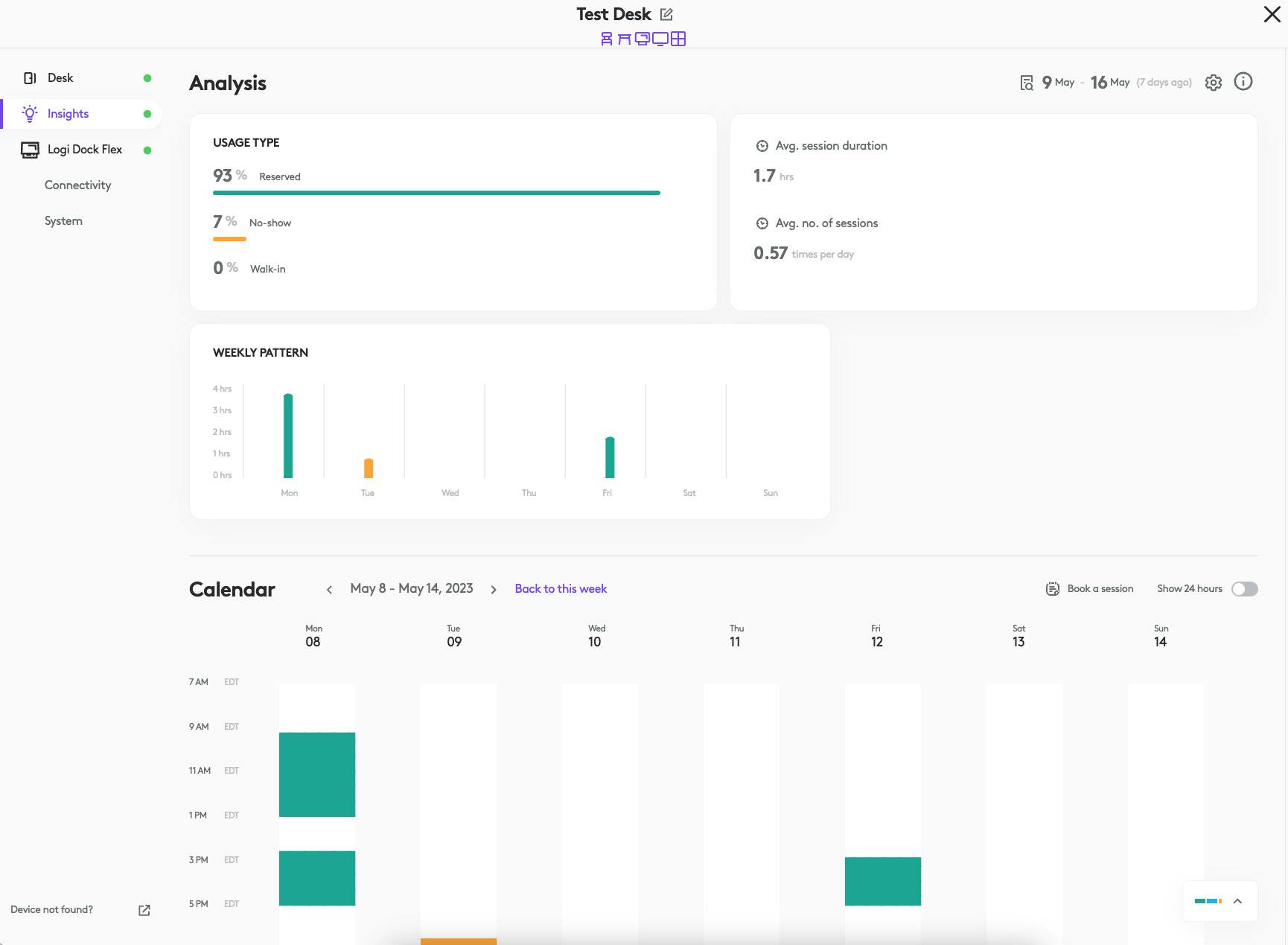Open the Insights sidebar section

82,113
